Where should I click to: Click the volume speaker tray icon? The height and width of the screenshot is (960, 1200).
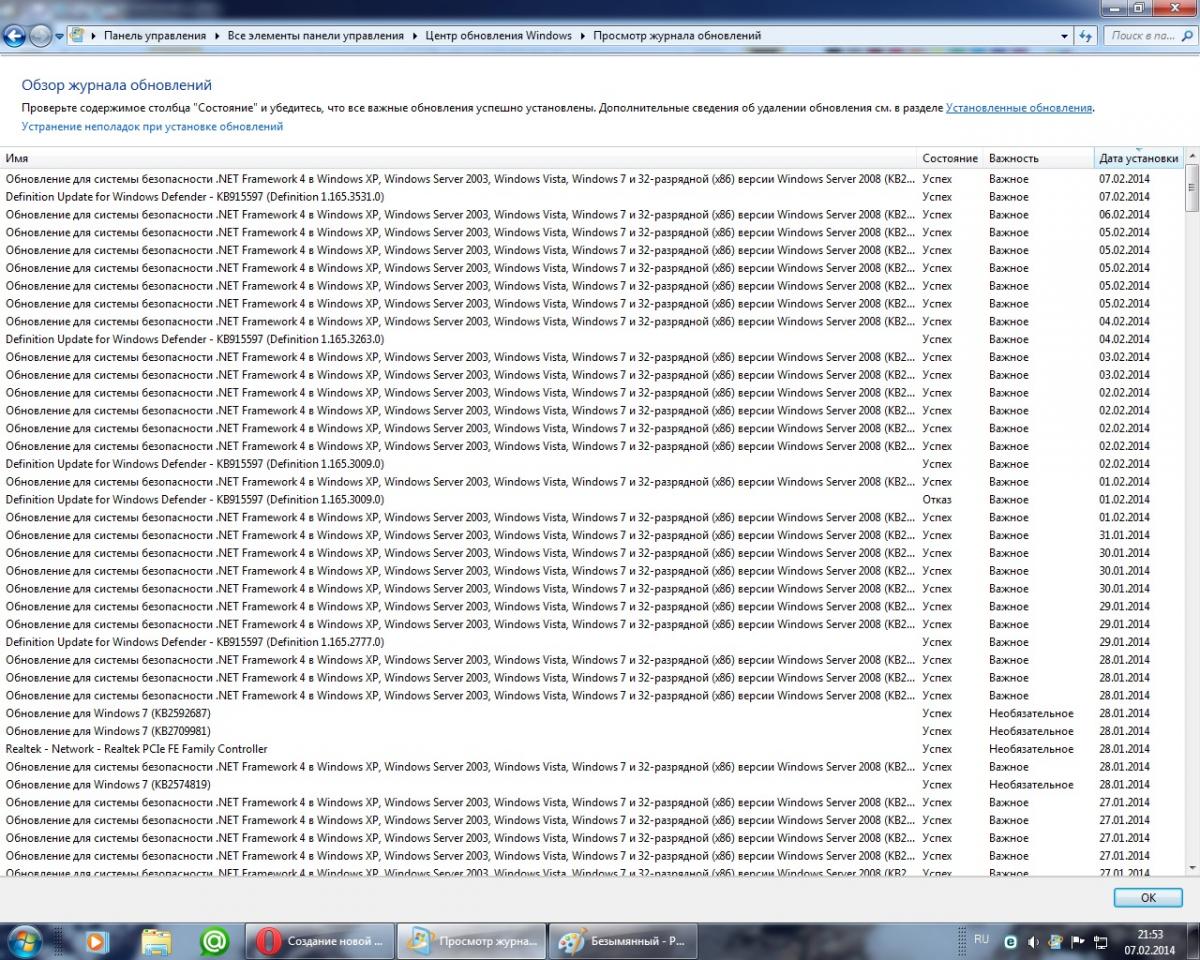point(1033,942)
